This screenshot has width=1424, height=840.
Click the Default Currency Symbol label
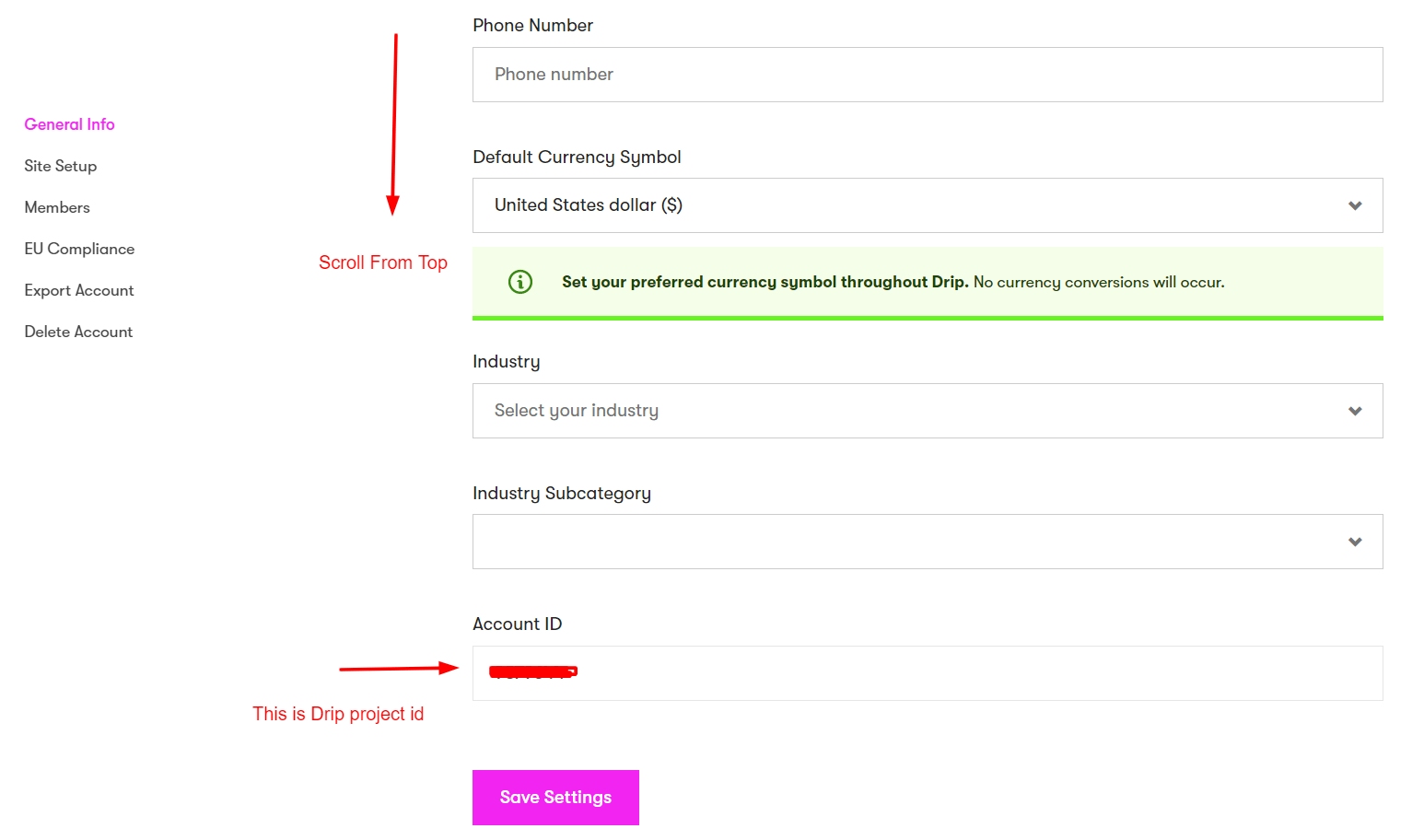click(577, 157)
